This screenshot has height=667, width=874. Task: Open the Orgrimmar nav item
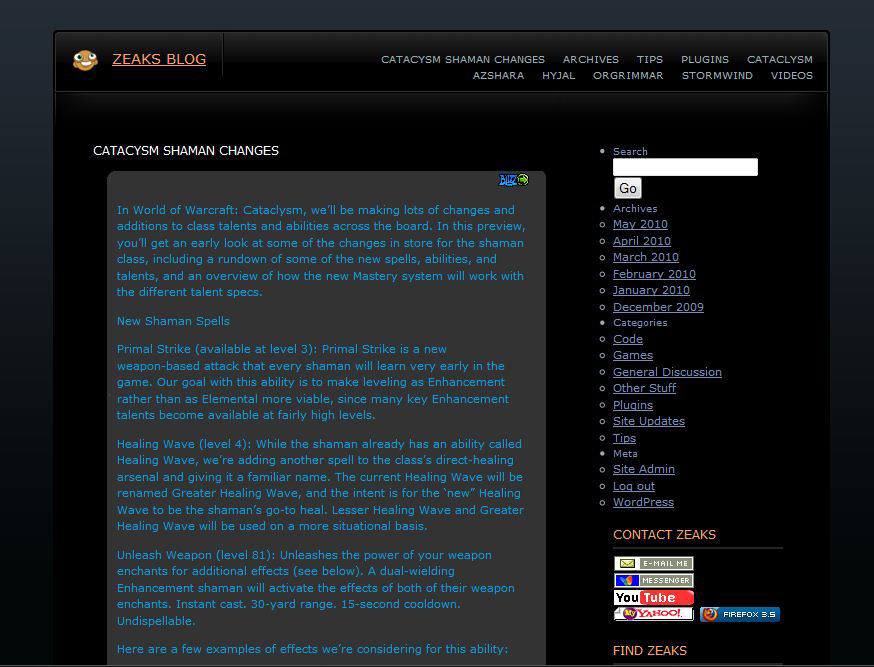[x=628, y=75]
